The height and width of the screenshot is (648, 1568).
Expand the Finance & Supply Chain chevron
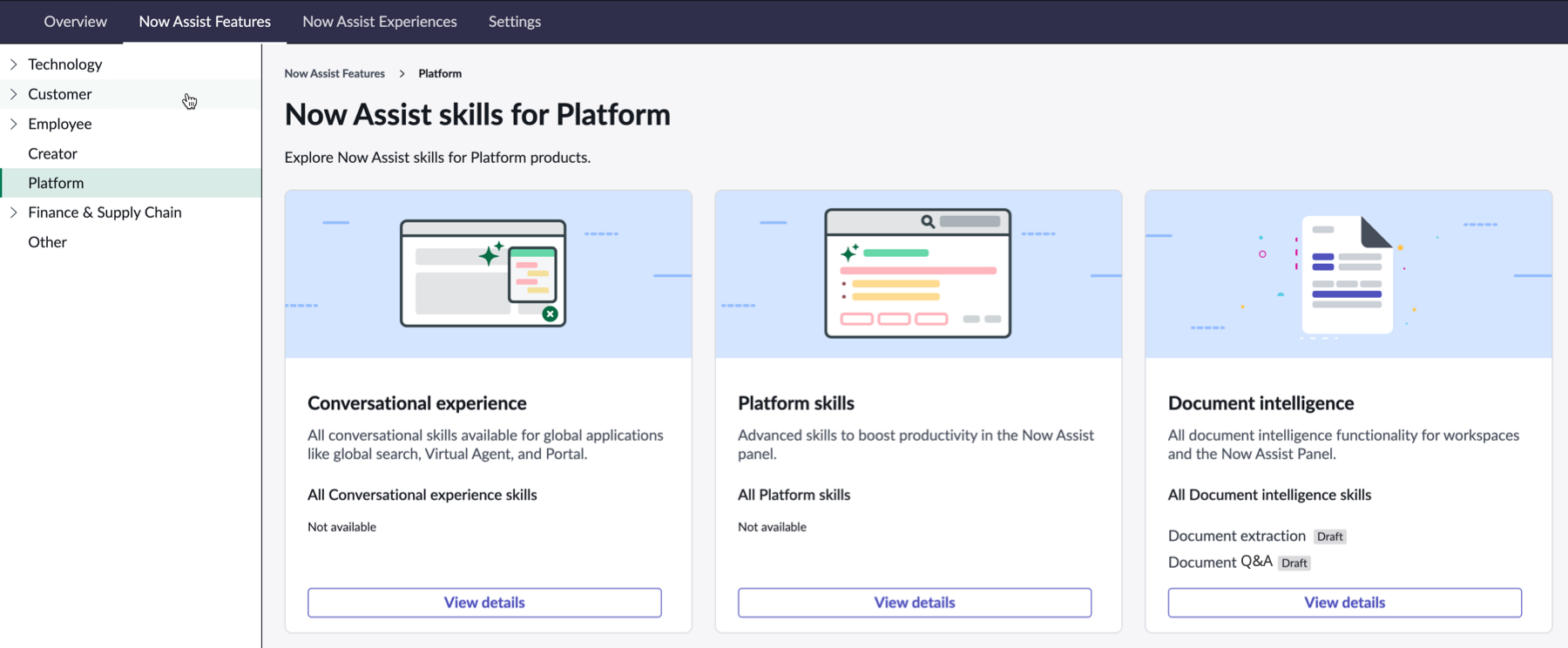coord(13,213)
